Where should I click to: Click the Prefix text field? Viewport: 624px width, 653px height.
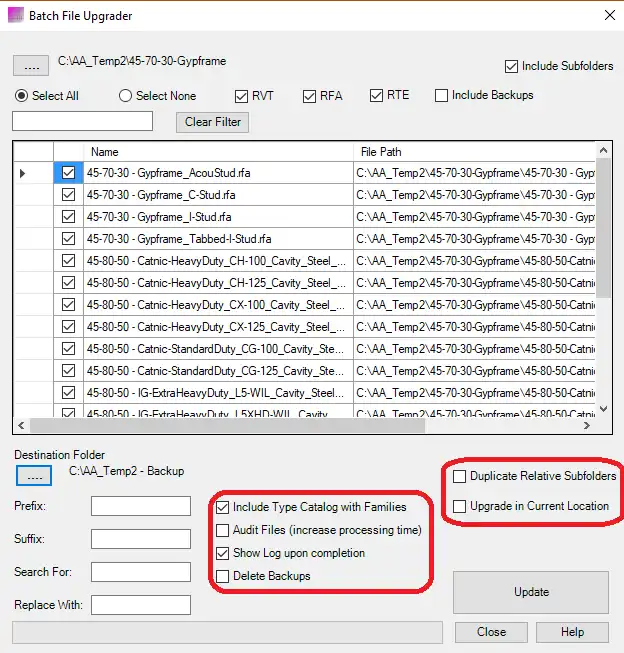(141, 506)
